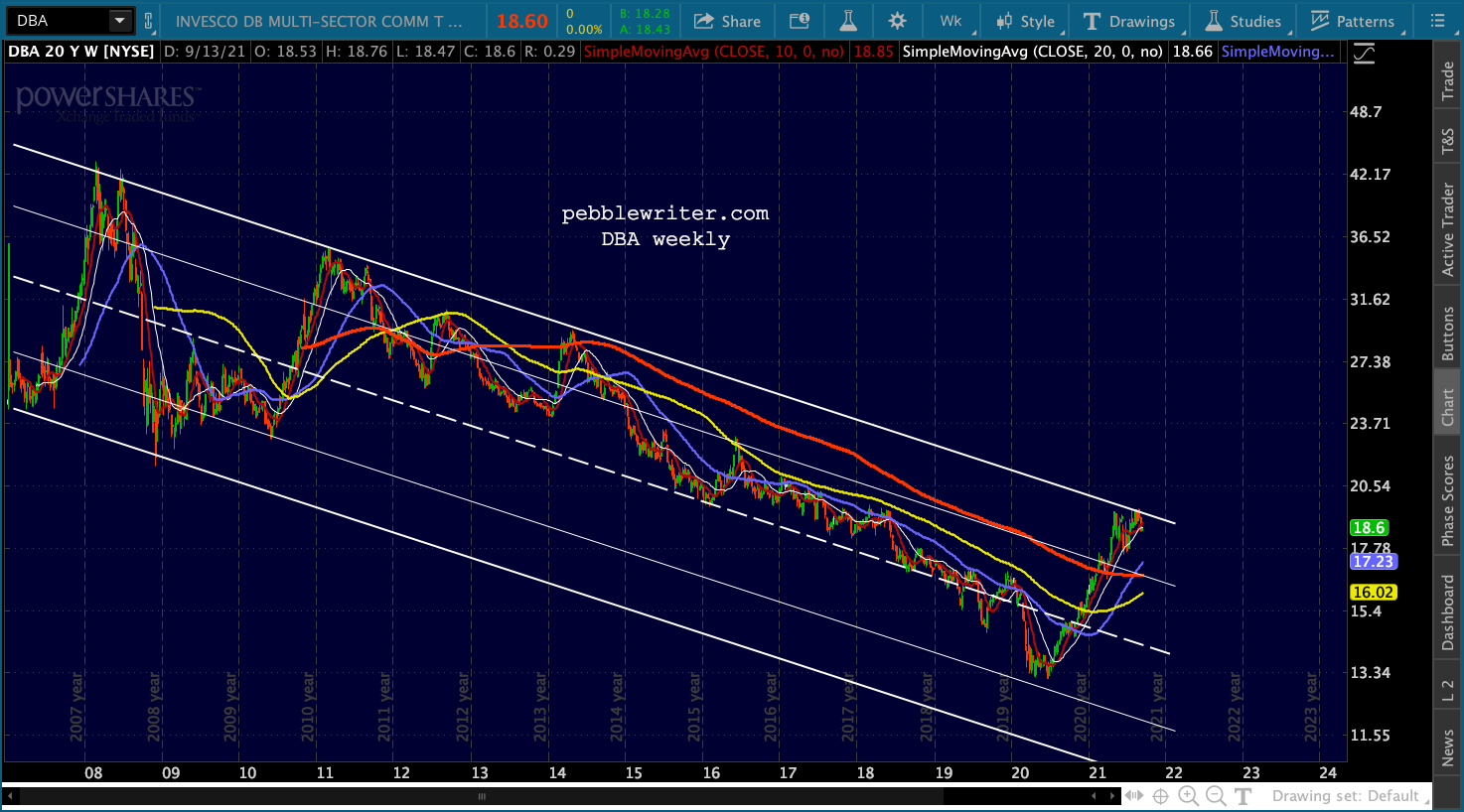Zoom in with the magnifier plus icon

(1188, 796)
